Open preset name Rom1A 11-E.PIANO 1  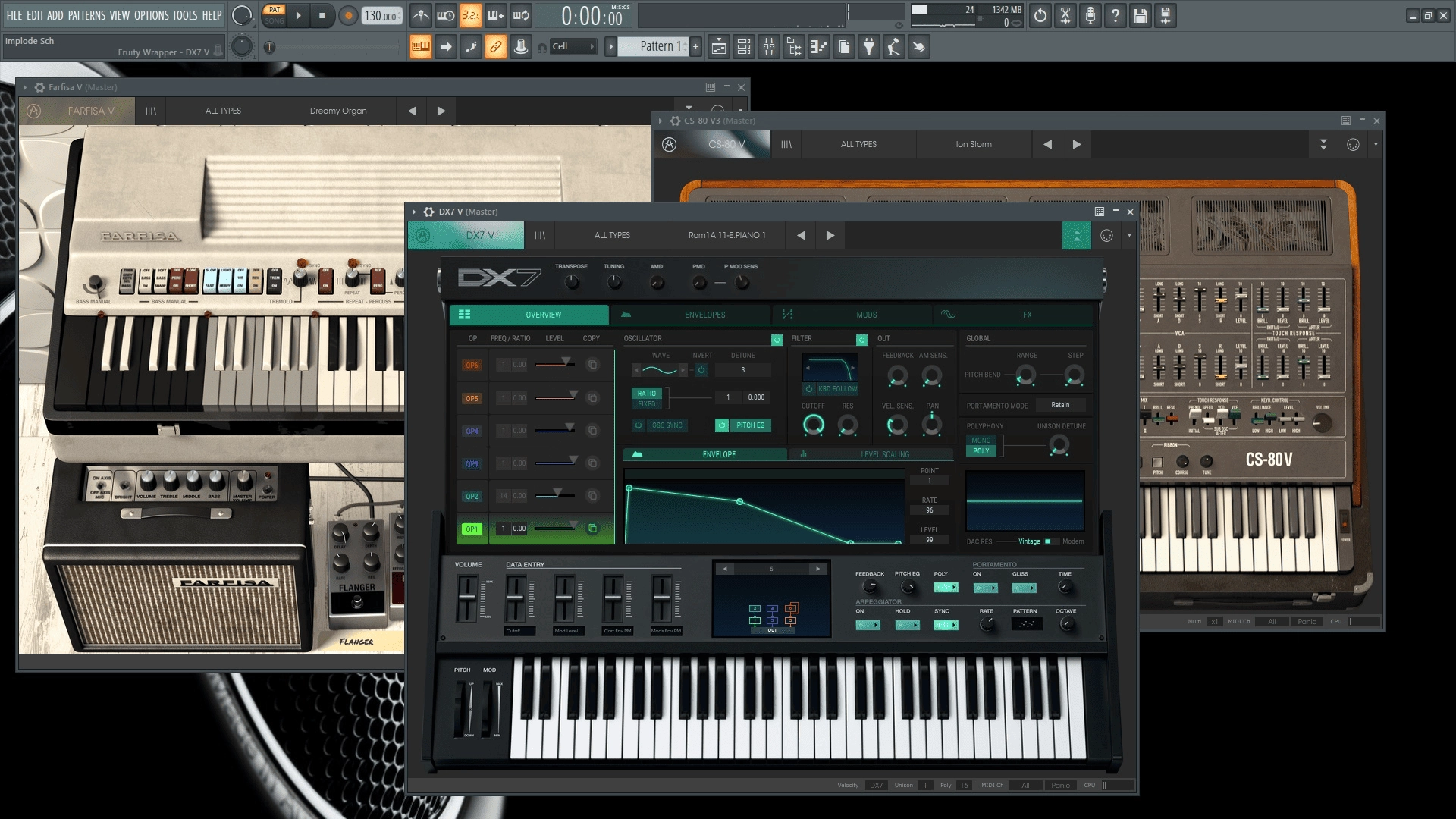[726, 235]
